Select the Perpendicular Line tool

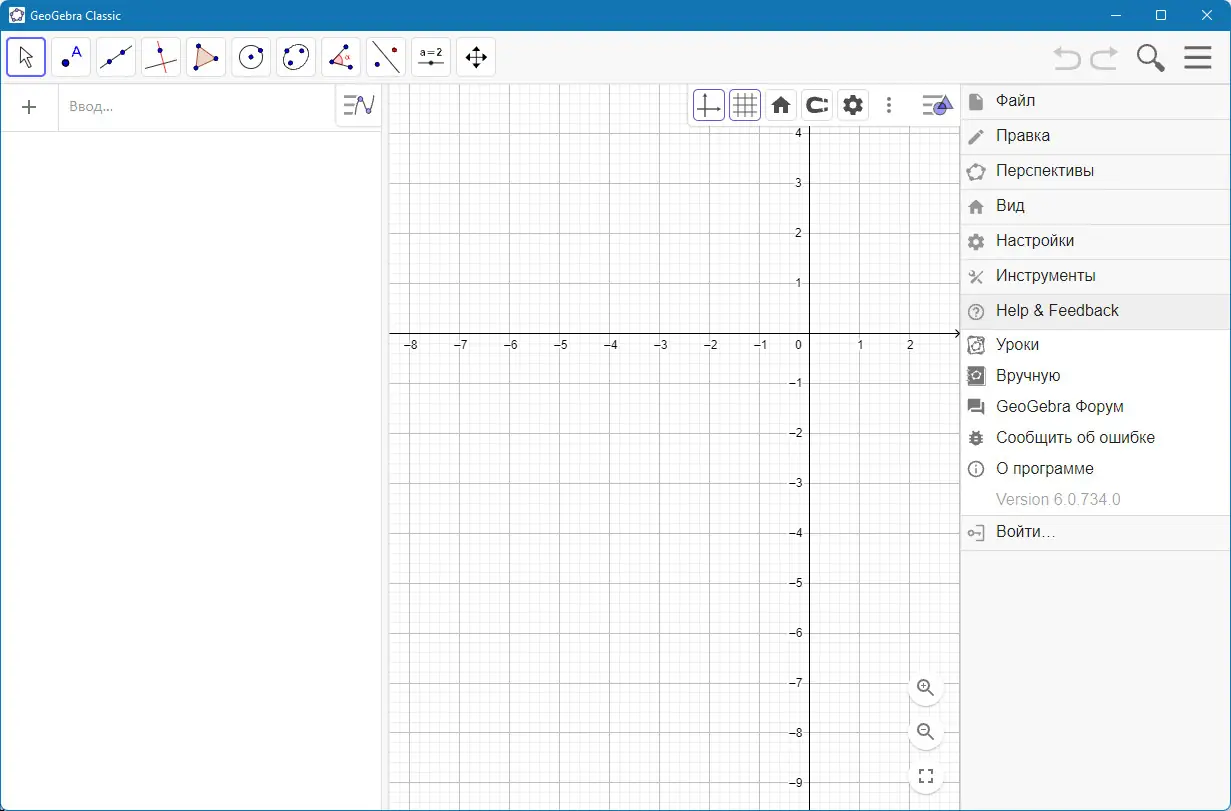coord(161,57)
